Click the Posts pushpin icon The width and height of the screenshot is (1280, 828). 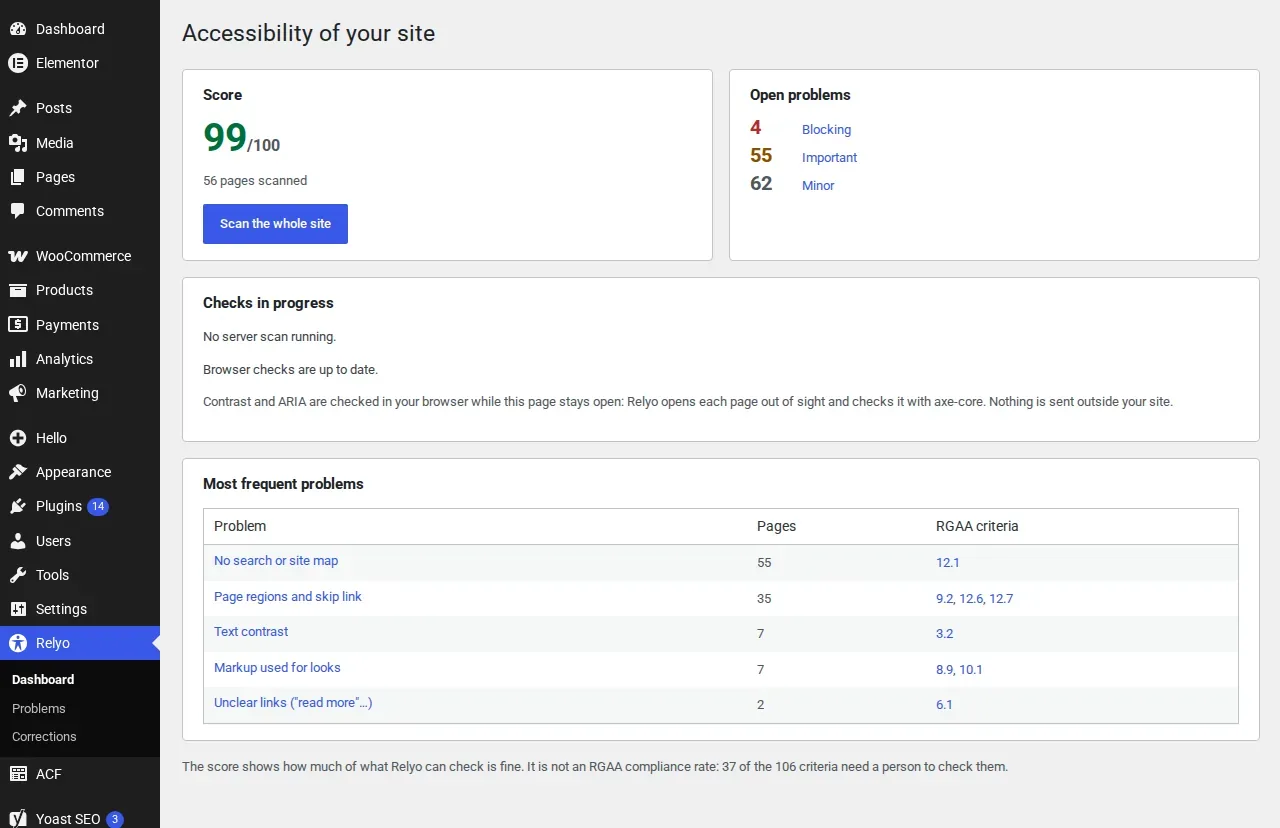(x=18, y=108)
